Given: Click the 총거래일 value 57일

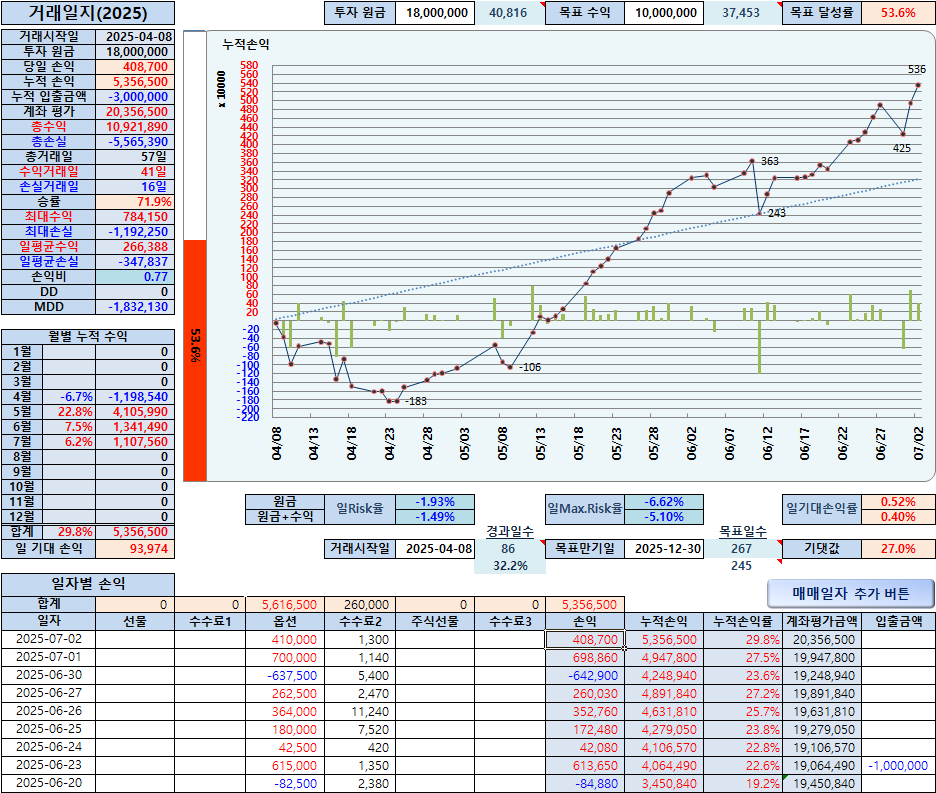Looking at the screenshot, I should pos(135,156).
